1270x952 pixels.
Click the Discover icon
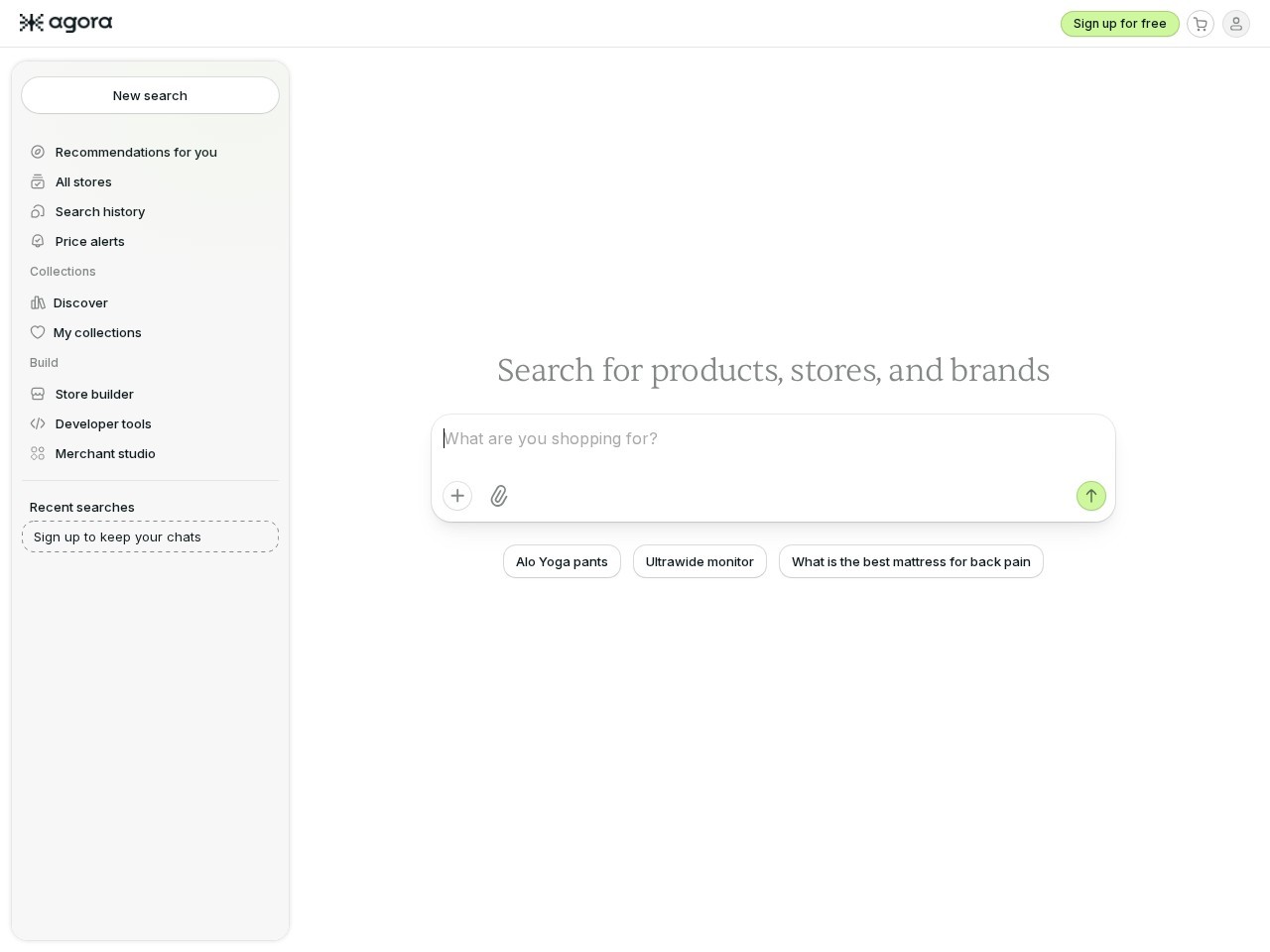[x=38, y=302]
